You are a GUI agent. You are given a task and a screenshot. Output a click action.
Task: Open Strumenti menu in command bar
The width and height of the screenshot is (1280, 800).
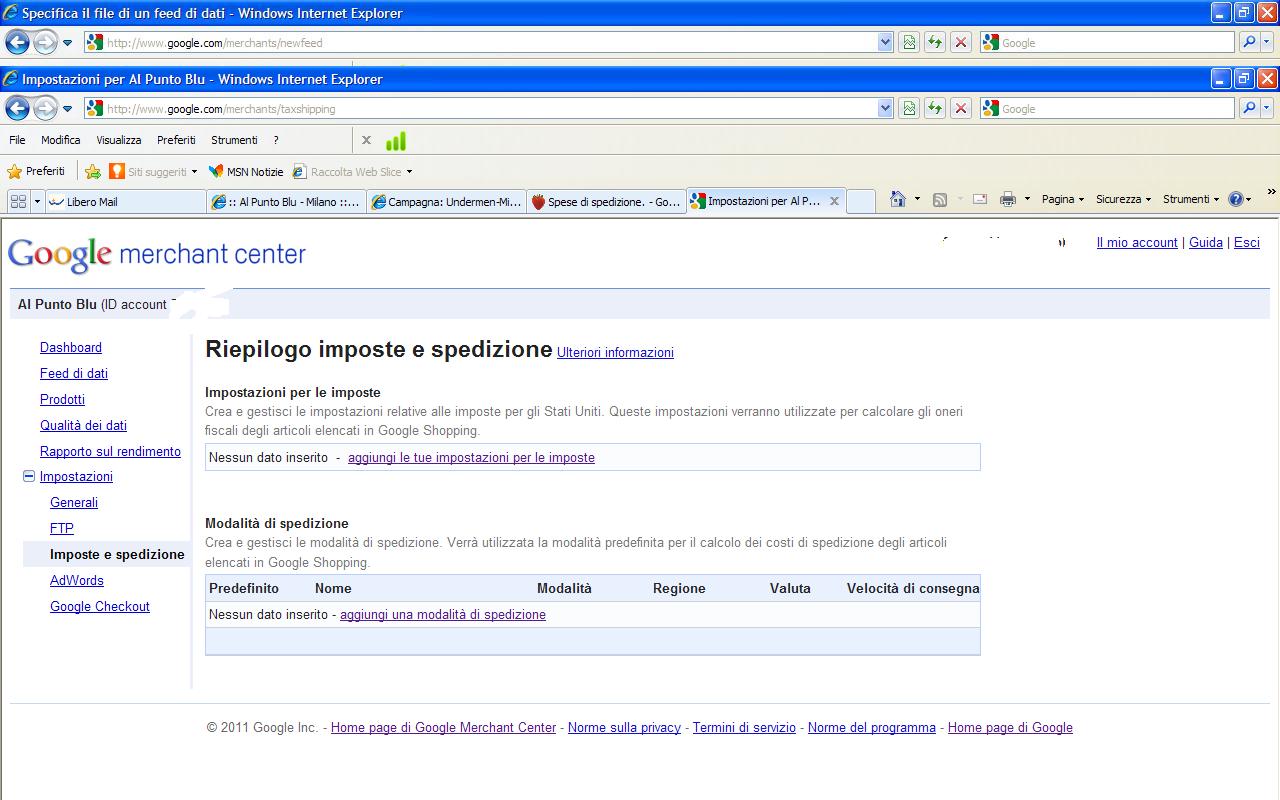pos(1191,199)
